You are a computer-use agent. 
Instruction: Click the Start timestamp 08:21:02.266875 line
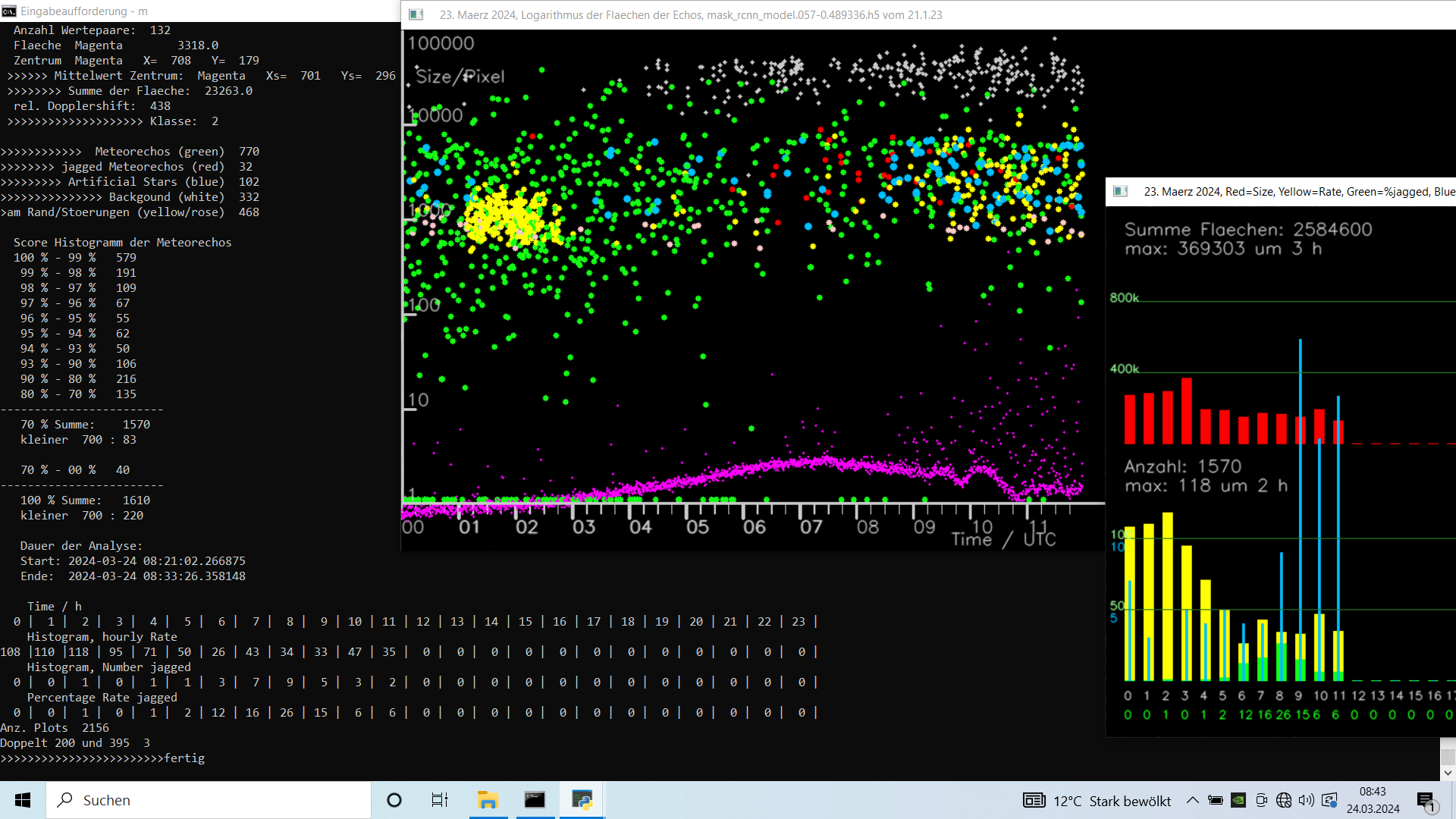[133, 561]
